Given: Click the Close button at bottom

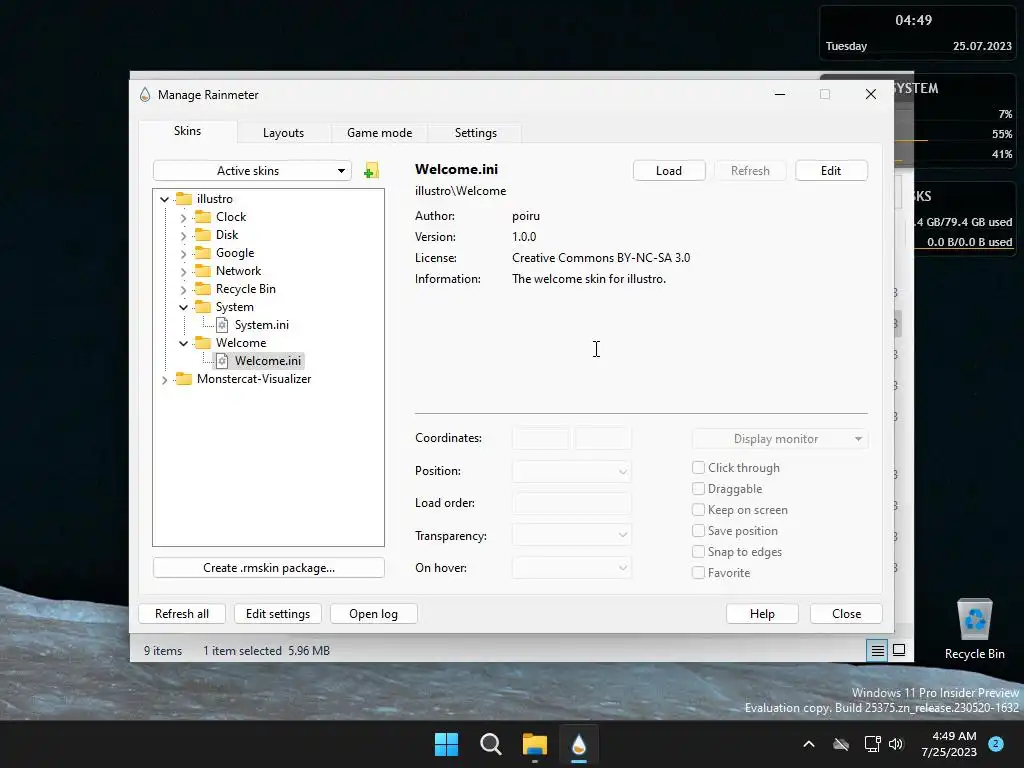Looking at the screenshot, I should [846, 614].
